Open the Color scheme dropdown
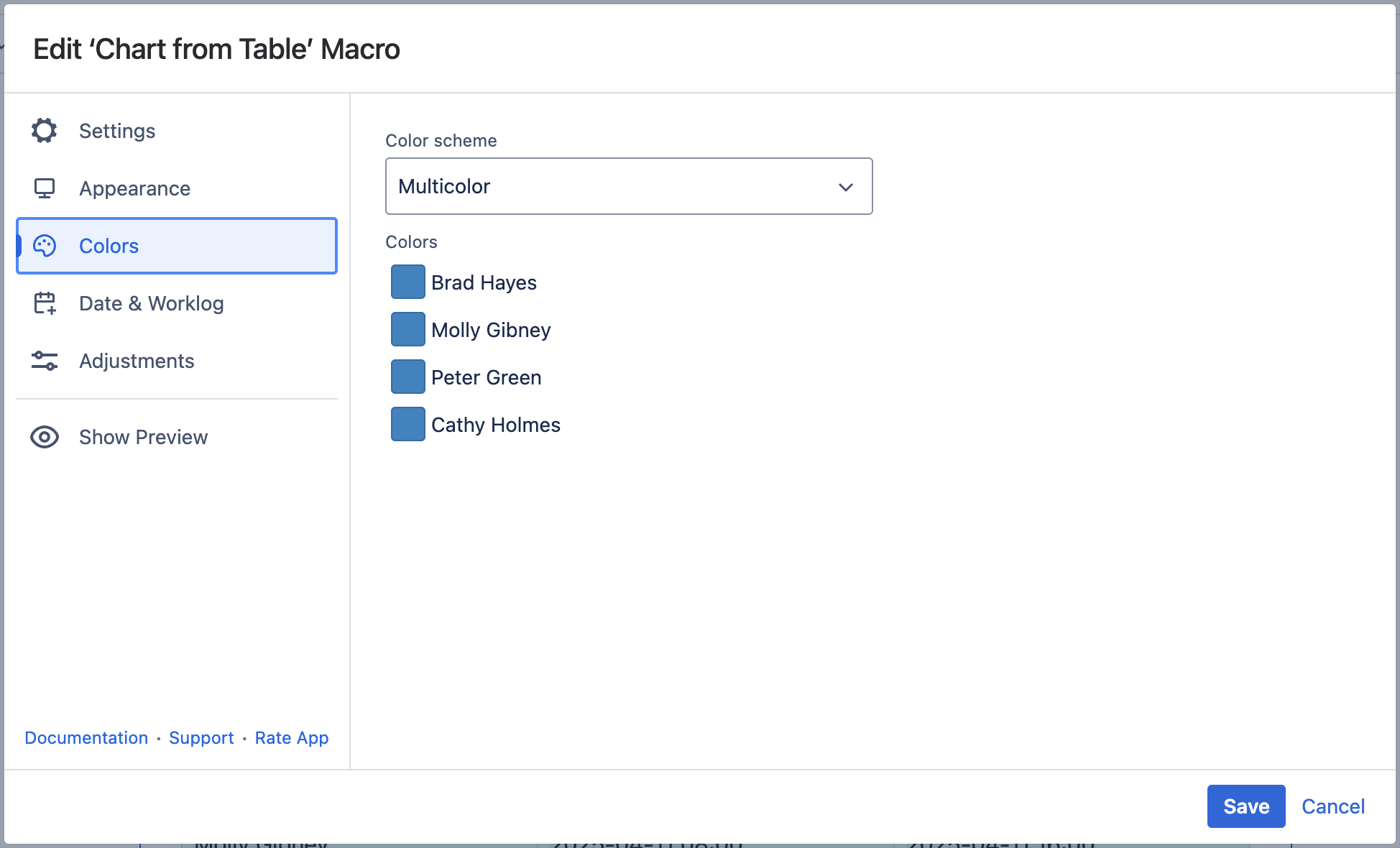 click(628, 186)
